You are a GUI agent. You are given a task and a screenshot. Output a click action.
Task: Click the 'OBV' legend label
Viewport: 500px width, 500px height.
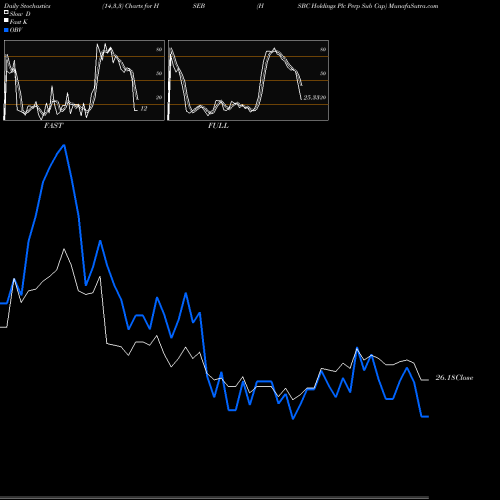click(16, 30)
